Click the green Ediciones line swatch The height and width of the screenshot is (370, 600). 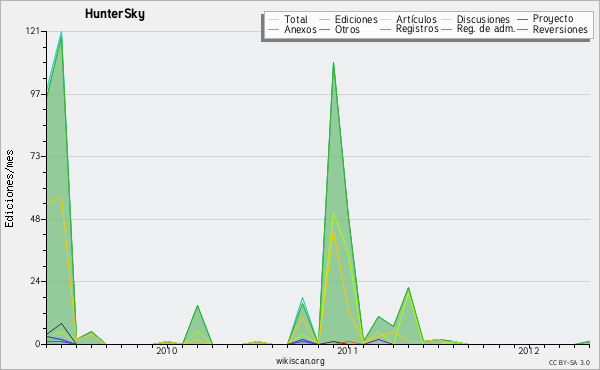[x=324, y=20]
